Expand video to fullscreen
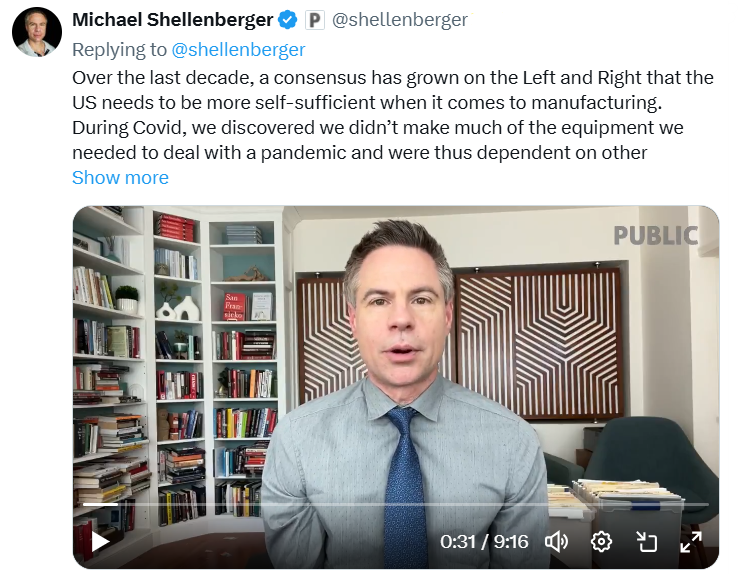The image size is (739, 574). click(x=691, y=542)
